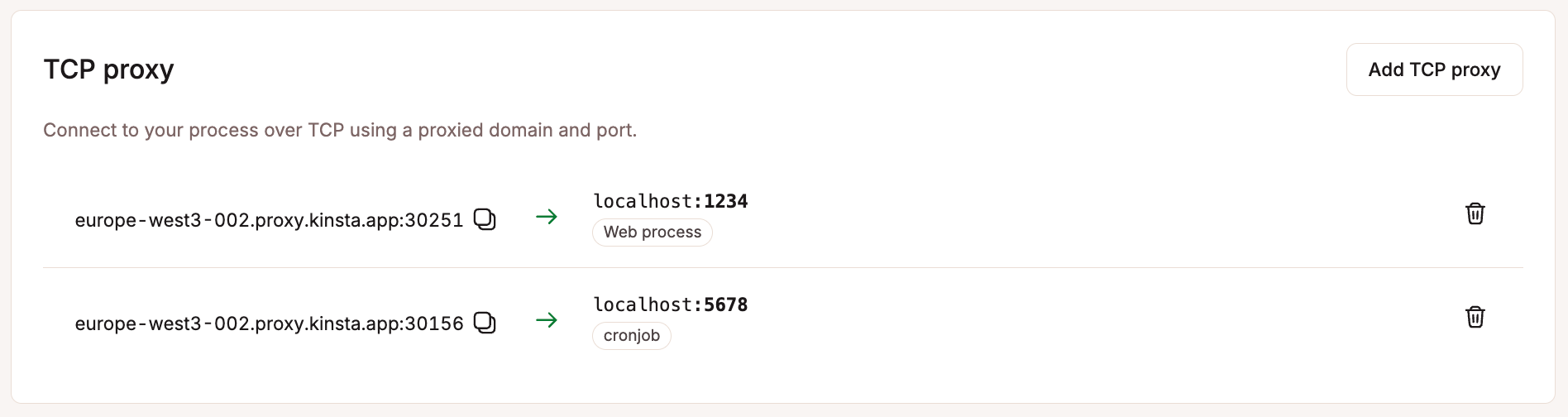This screenshot has height=417, width=1568.
Task: Select the cronjob badge
Action: [x=631, y=336]
